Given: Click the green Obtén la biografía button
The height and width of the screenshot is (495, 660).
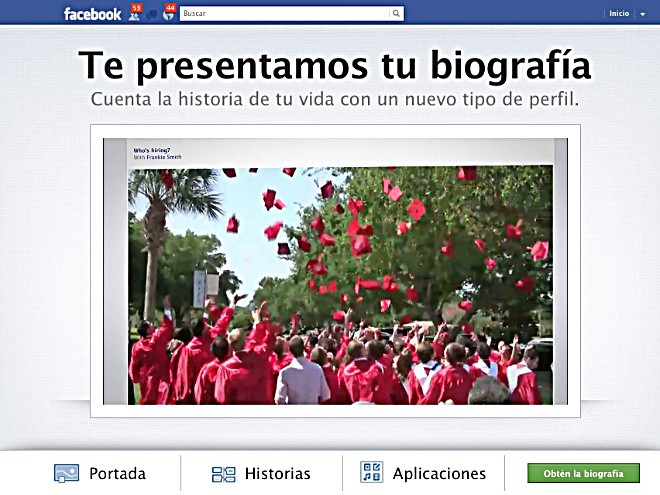Looking at the screenshot, I should (x=583, y=473).
